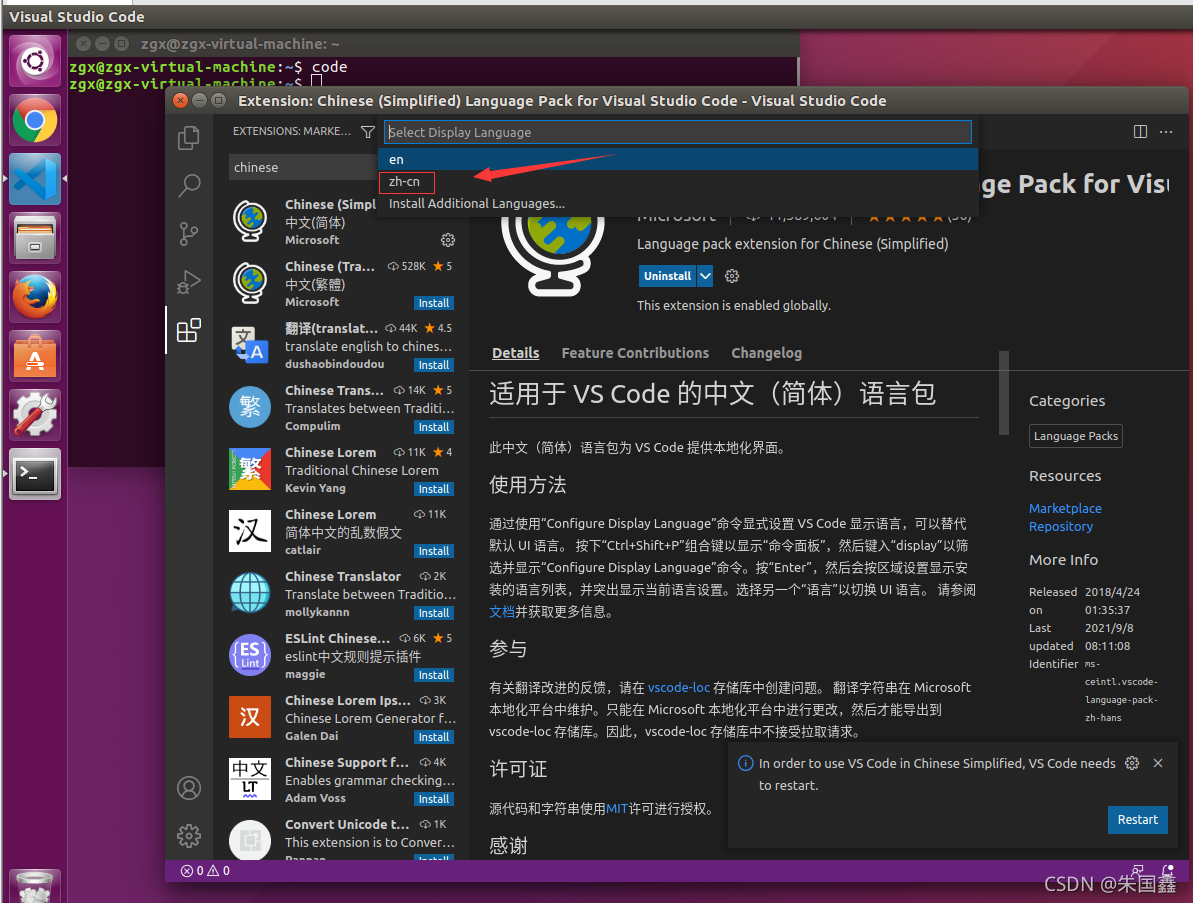
Task: Install the translate english to chinese extension
Action: click(434, 365)
